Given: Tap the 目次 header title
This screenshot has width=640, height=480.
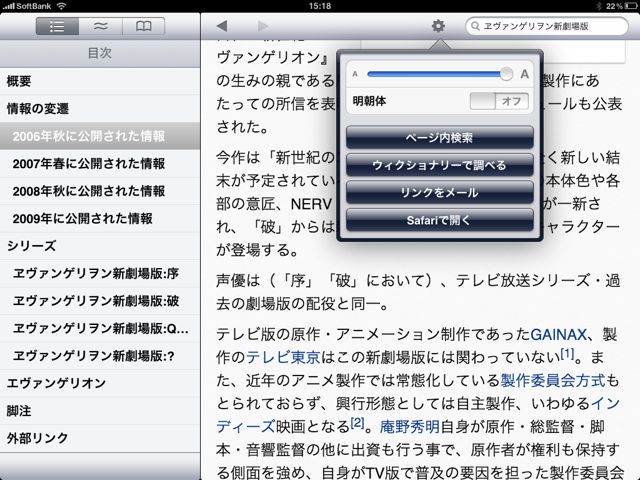Looking at the screenshot, I should [x=100, y=53].
